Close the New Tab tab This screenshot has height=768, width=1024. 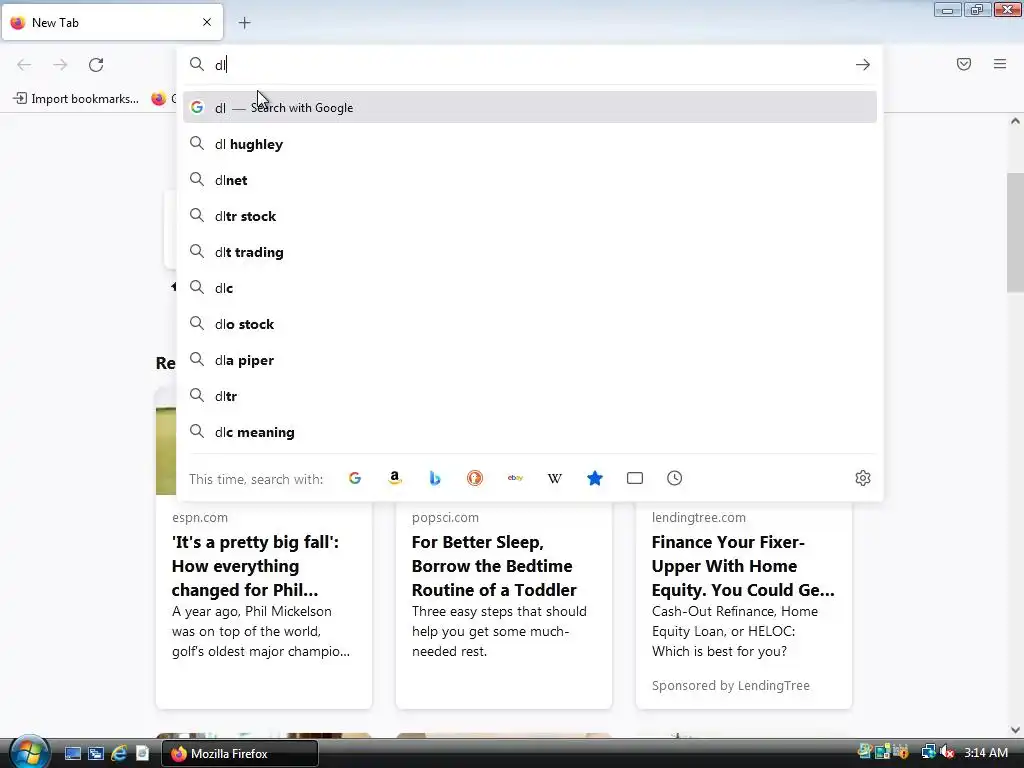pyautogui.click(x=207, y=22)
